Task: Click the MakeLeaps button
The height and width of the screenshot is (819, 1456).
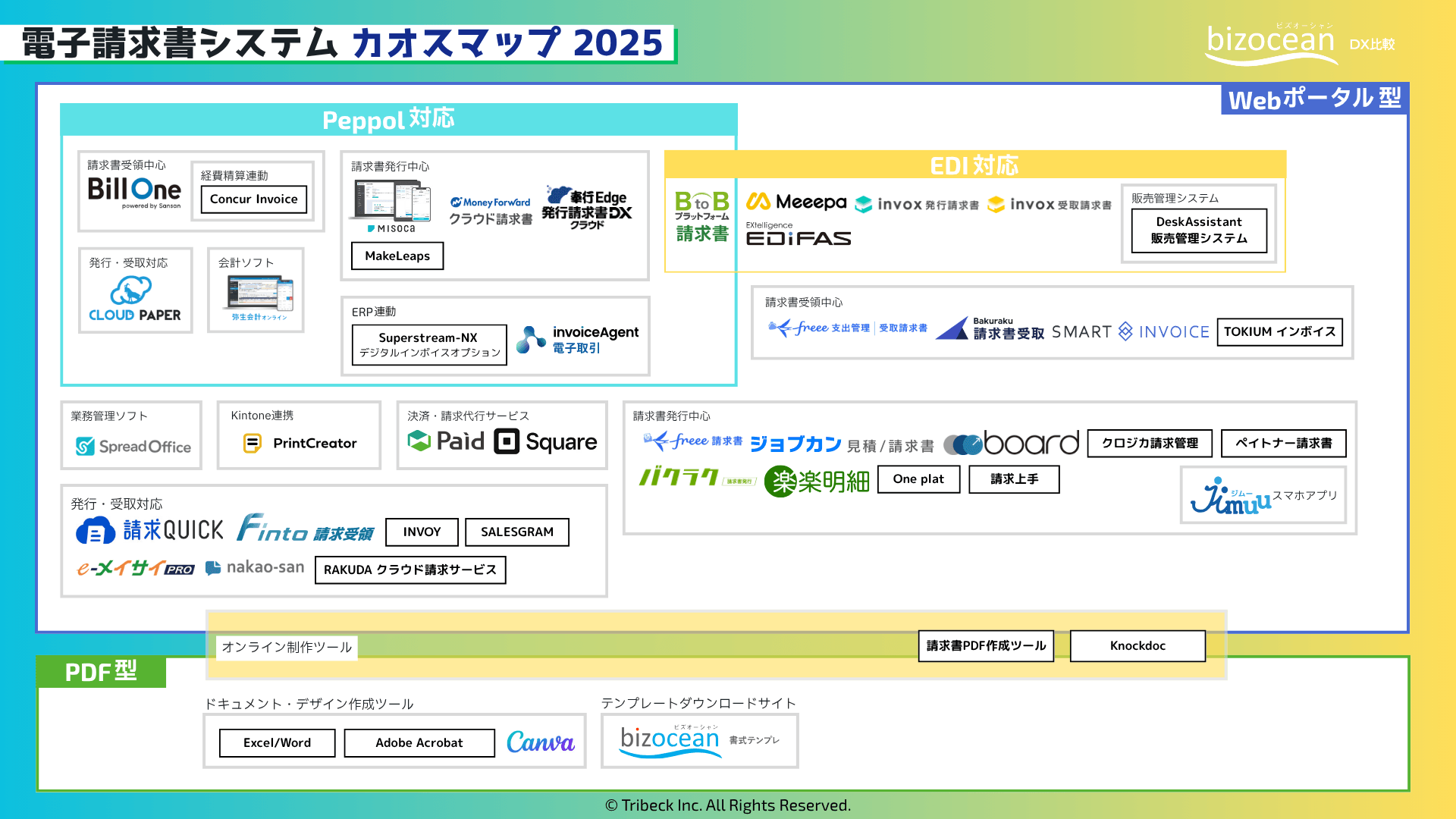Action: [397, 256]
